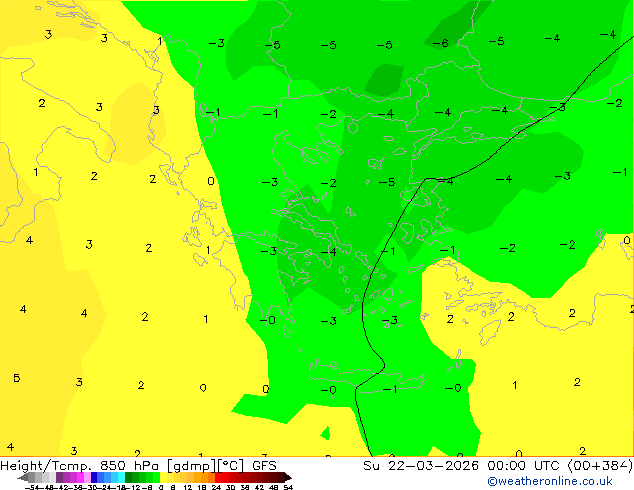Click the "-54" label under the color scale
The height and width of the screenshot is (490, 634).
pyautogui.click(x=32, y=487)
